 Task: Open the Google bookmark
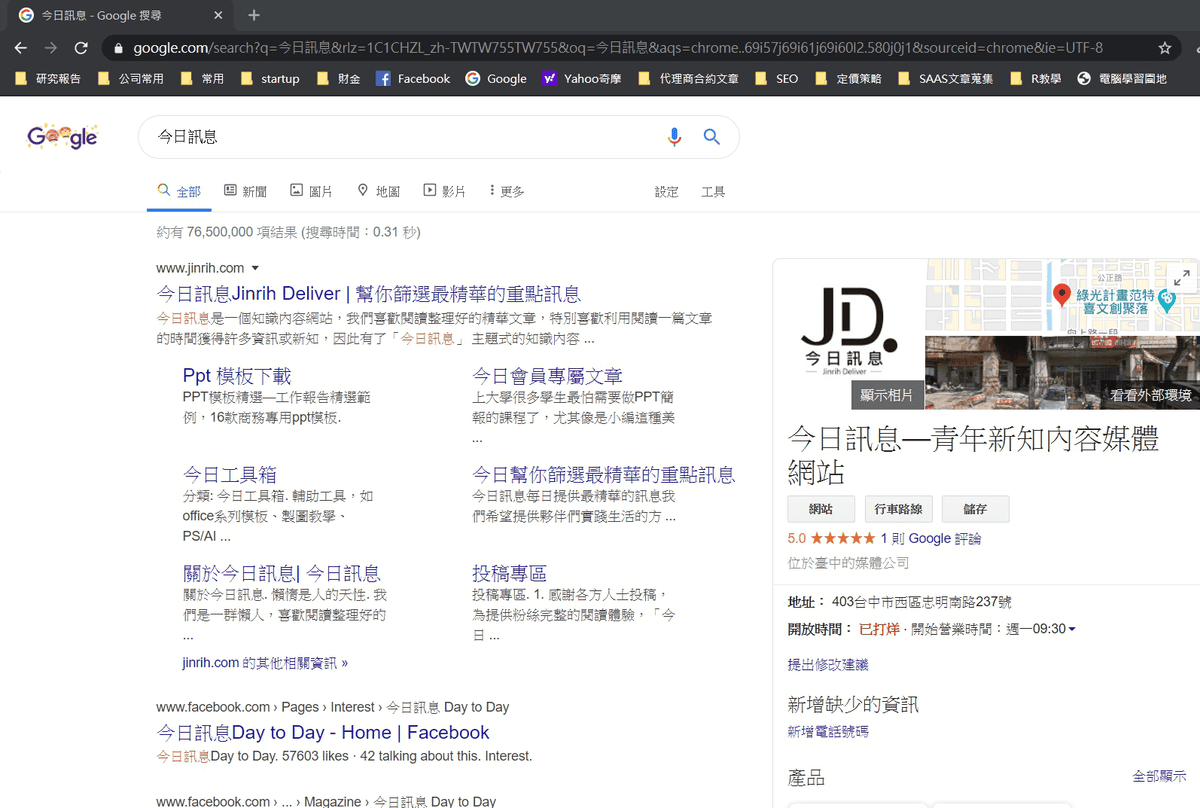pyautogui.click(x=496, y=78)
